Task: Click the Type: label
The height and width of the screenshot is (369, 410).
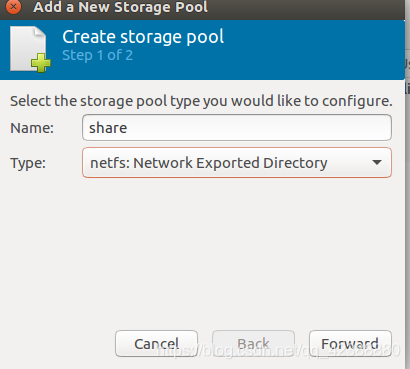Action: click(28, 163)
